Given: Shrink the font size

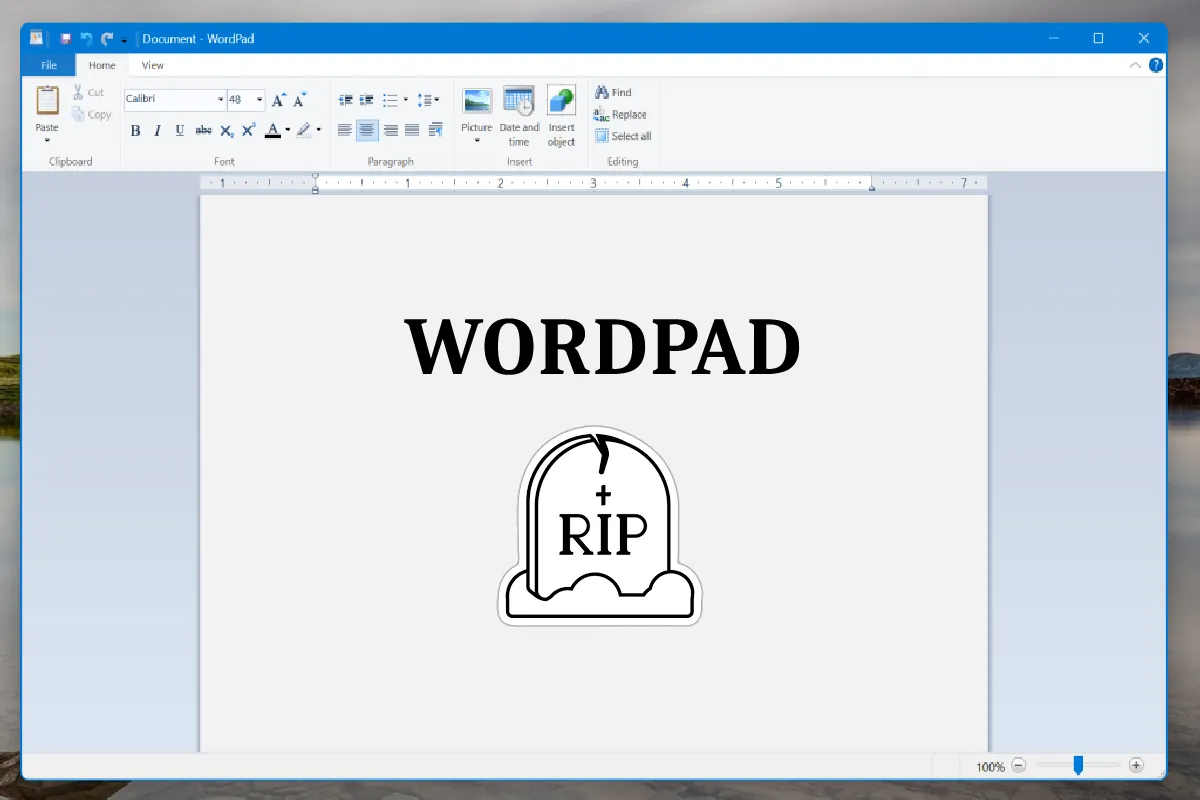Looking at the screenshot, I should point(299,100).
